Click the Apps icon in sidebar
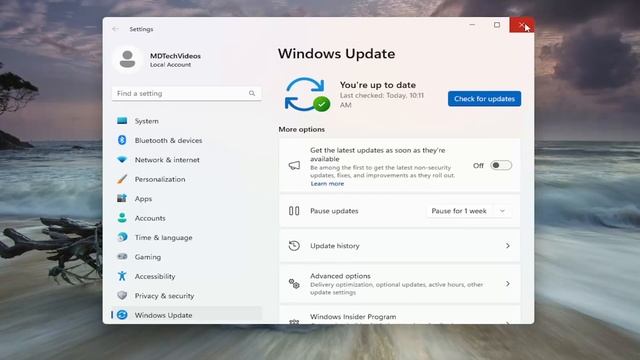 pyautogui.click(x=122, y=198)
